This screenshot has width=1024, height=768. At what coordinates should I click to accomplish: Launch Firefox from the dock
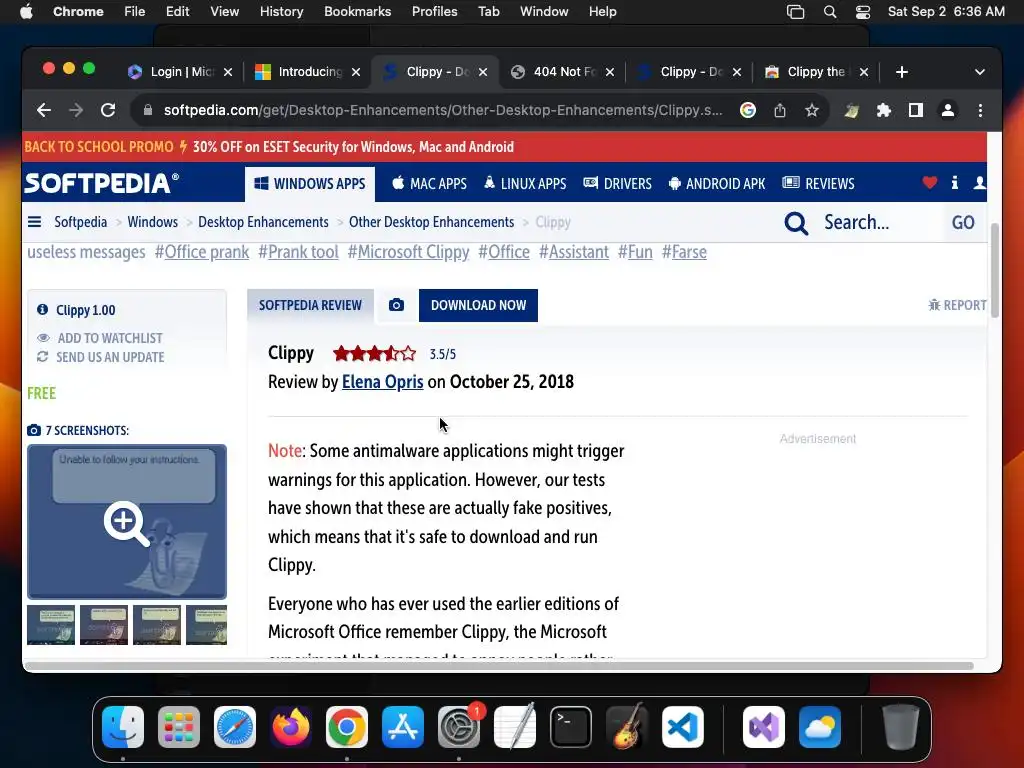[291, 727]
